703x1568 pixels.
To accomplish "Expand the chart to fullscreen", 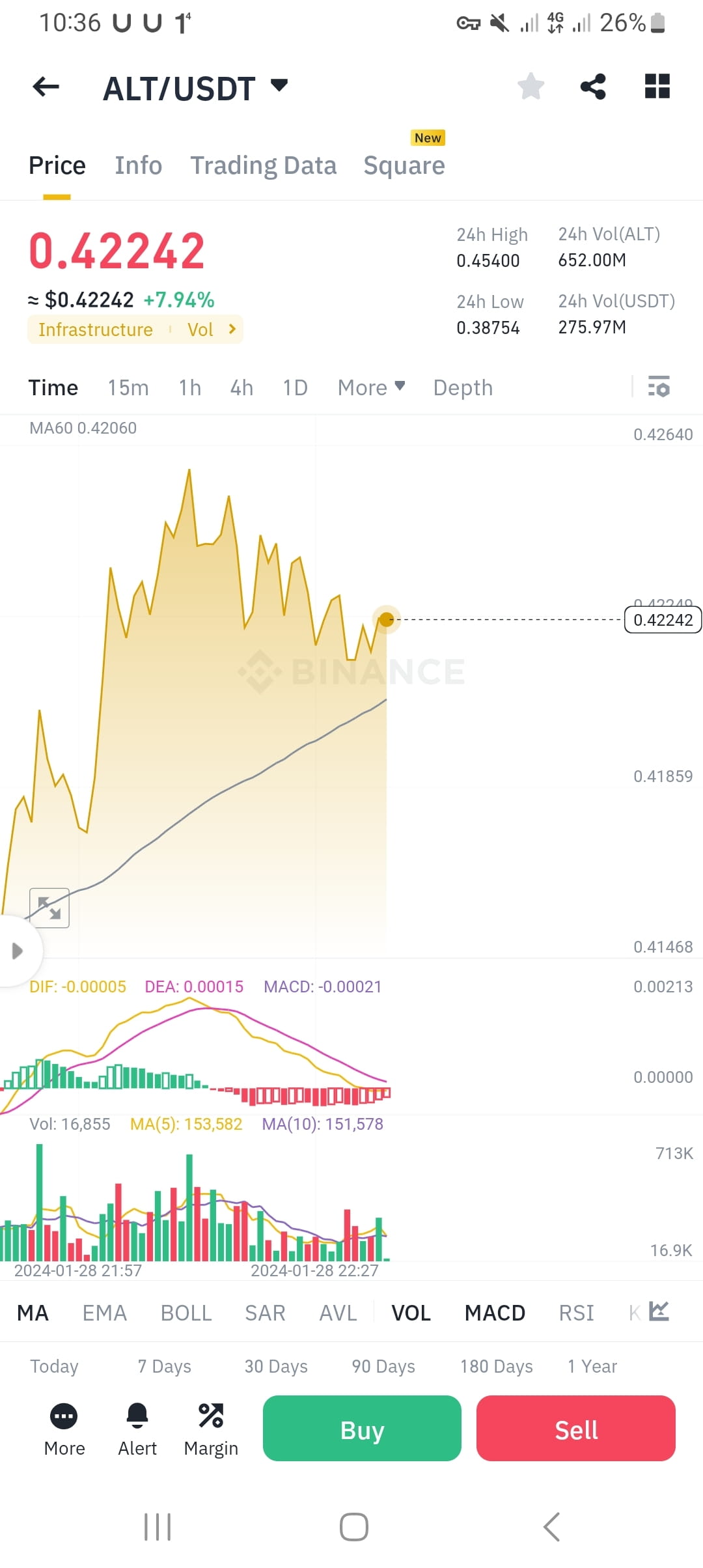I will click(x=50, y=908).
